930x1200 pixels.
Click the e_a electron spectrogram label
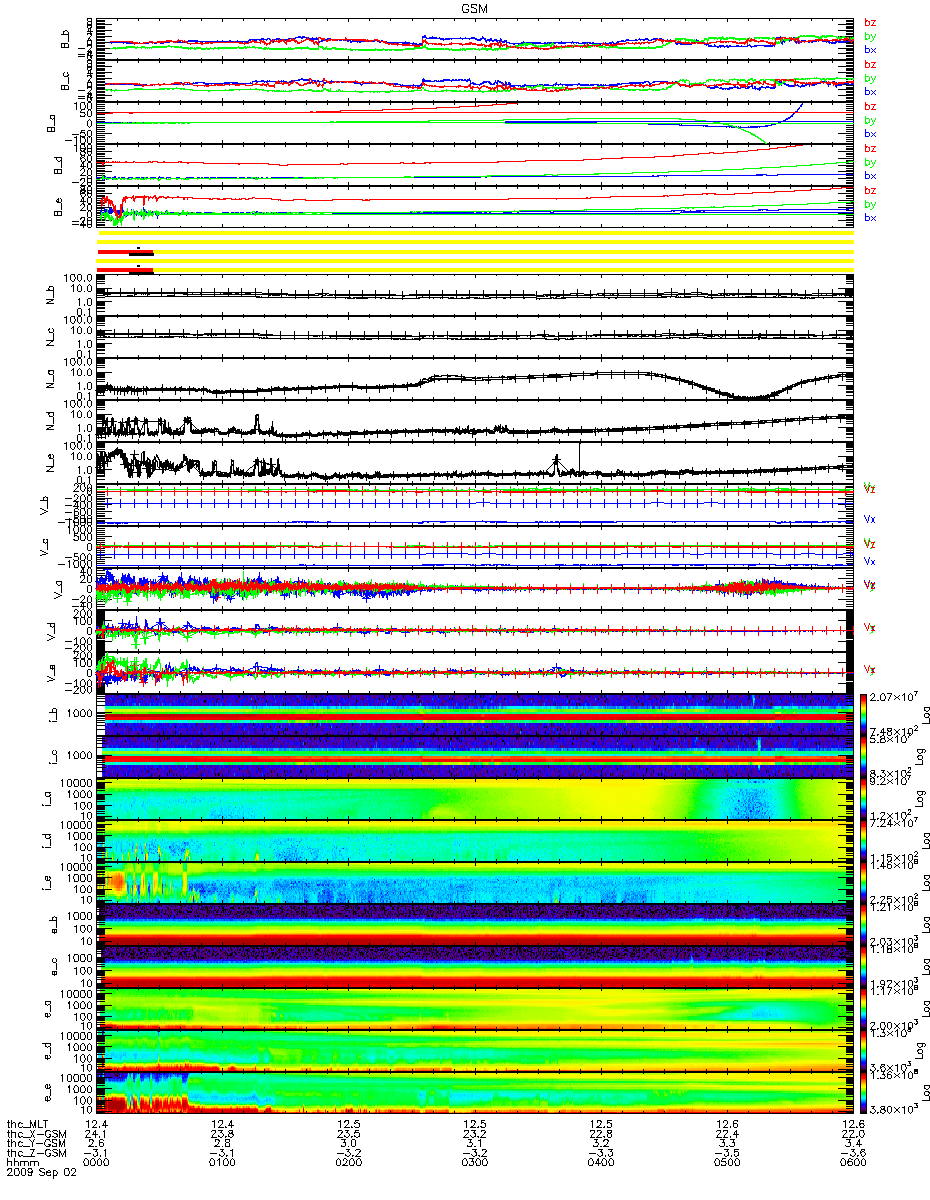(x=48, y=1009)
